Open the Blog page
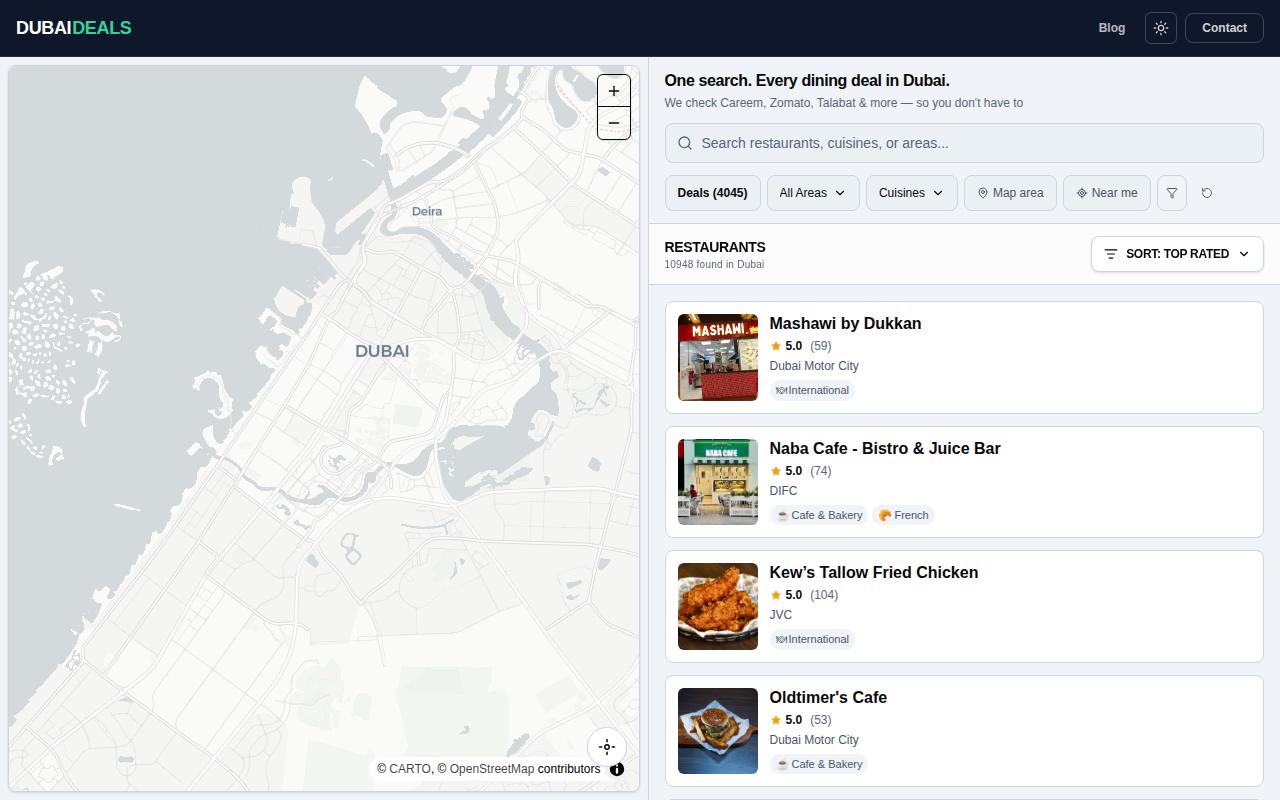This screenshot has width=1280, height=800. pos(1112,28)
